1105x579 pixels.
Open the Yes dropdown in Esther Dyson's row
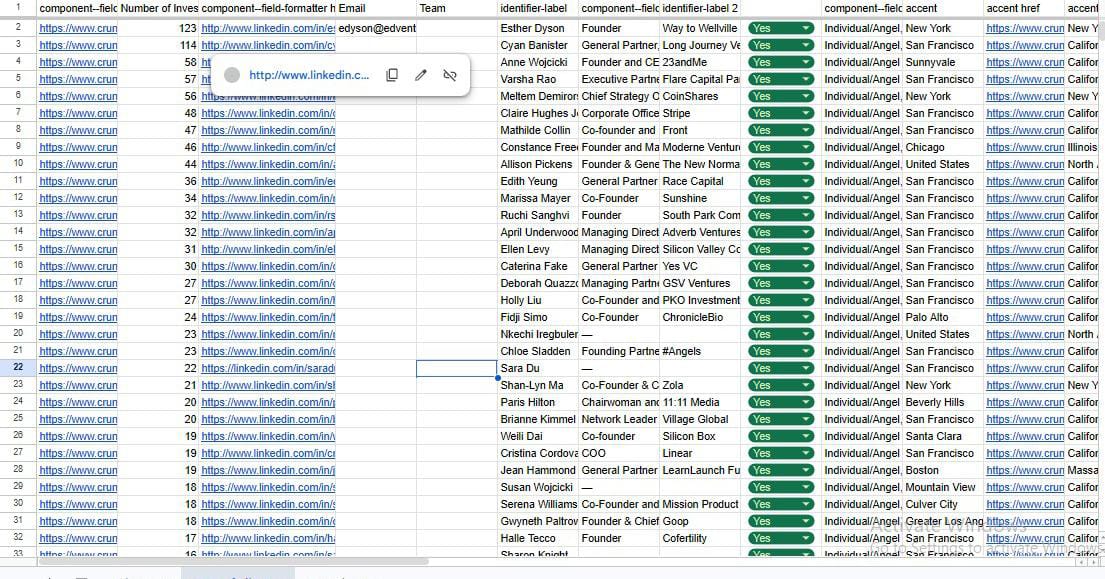781,28
